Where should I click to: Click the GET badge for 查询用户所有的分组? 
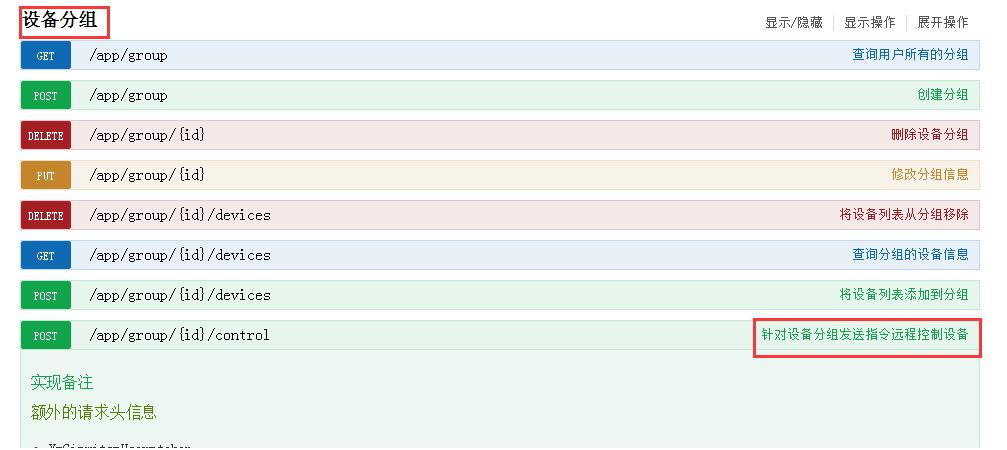click(x=46, y=56)
